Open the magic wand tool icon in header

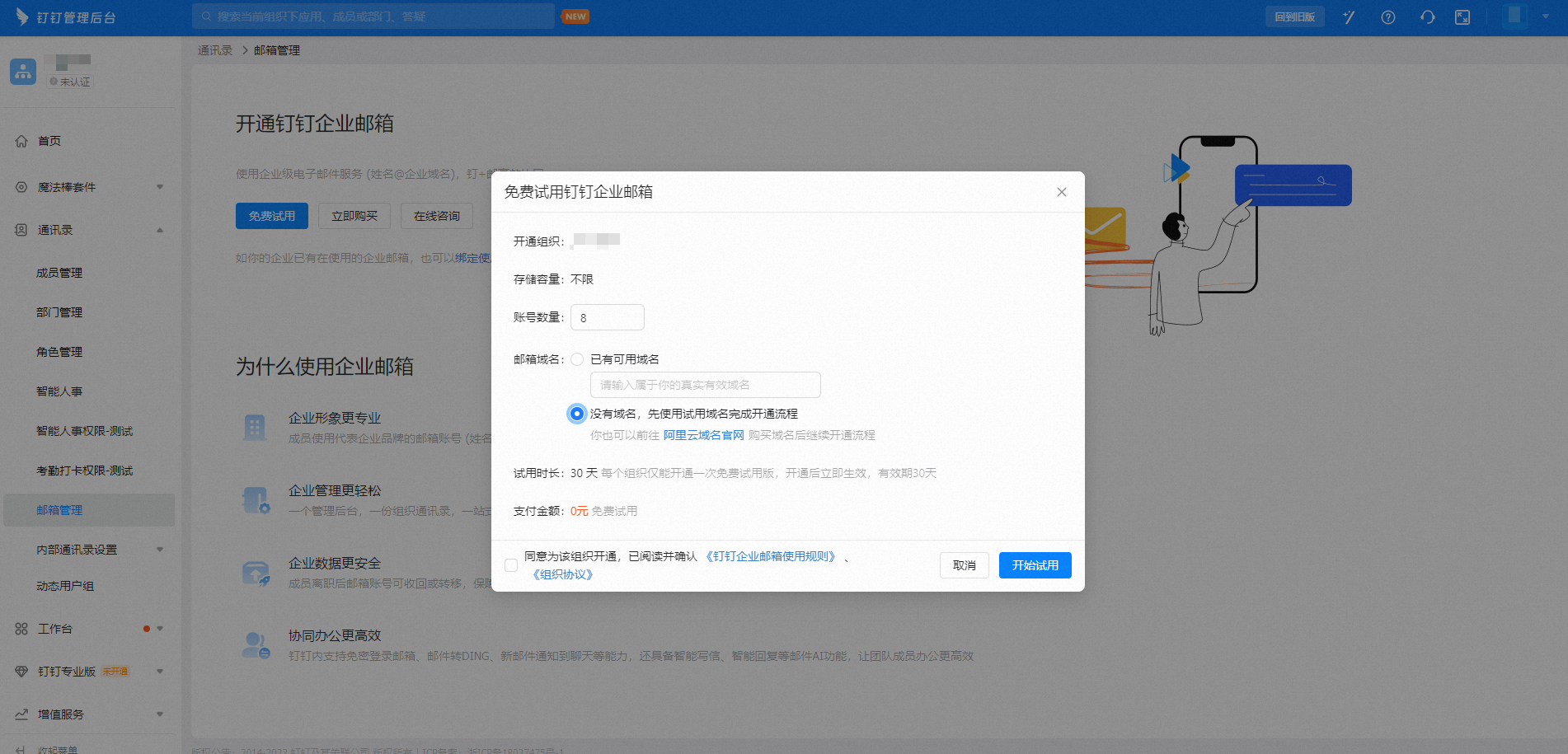[1349, 17]
